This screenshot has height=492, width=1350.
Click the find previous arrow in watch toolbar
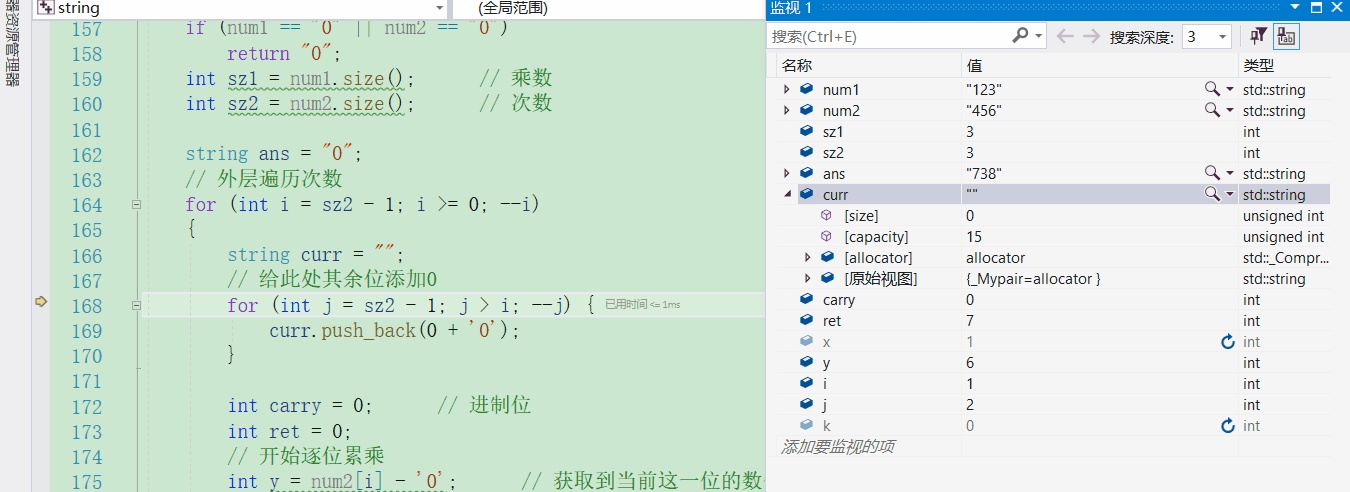tap(1066, 36)
